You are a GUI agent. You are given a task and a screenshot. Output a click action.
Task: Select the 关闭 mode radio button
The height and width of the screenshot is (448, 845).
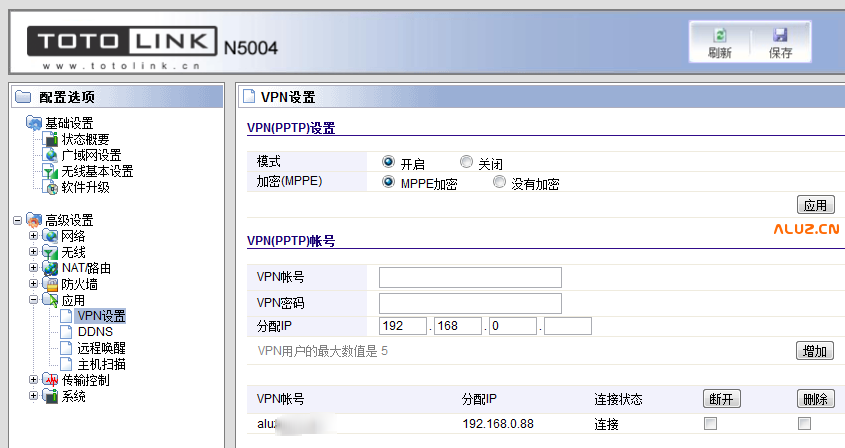point(466,162)
